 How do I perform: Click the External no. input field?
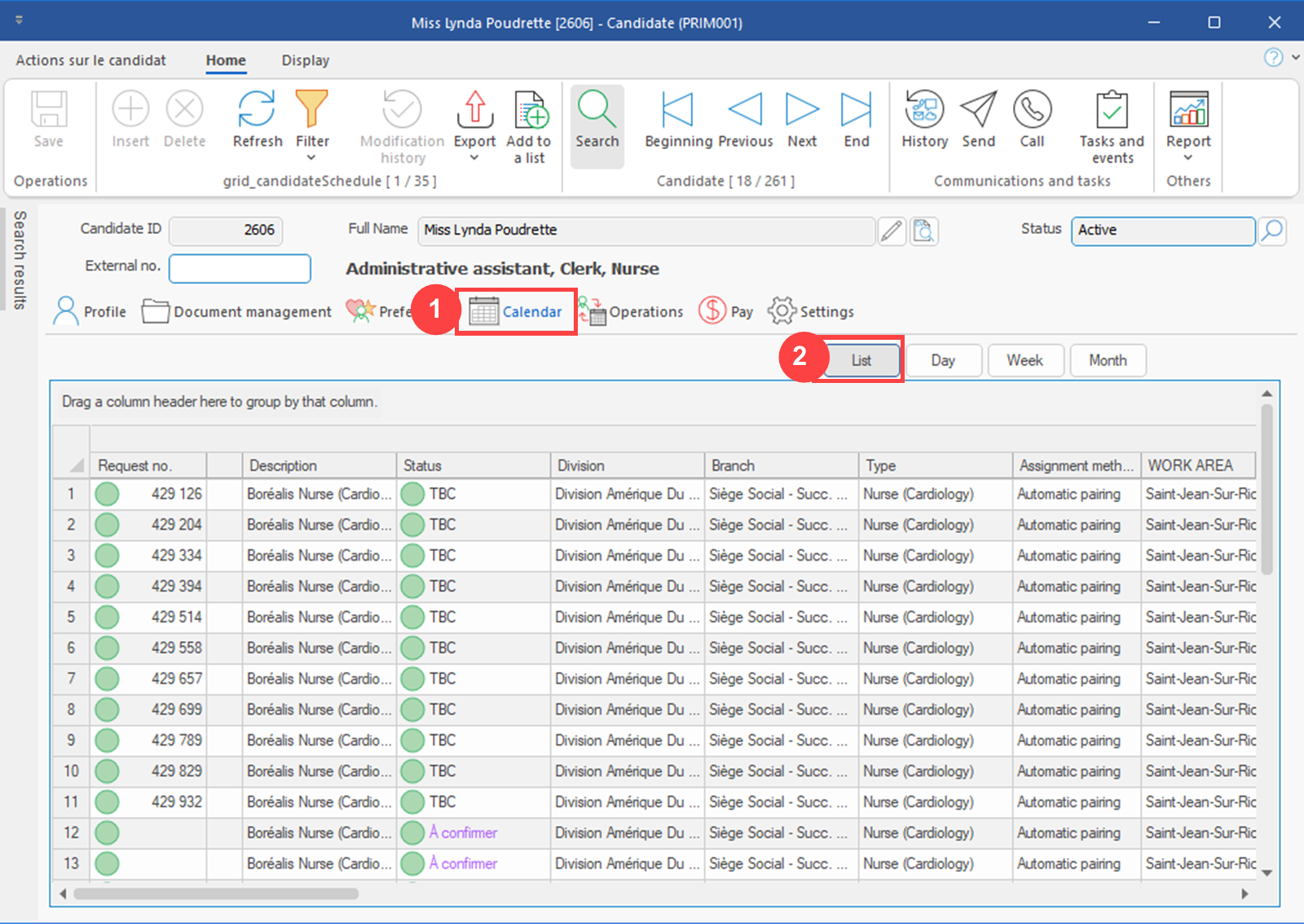(x=240, y=268)
